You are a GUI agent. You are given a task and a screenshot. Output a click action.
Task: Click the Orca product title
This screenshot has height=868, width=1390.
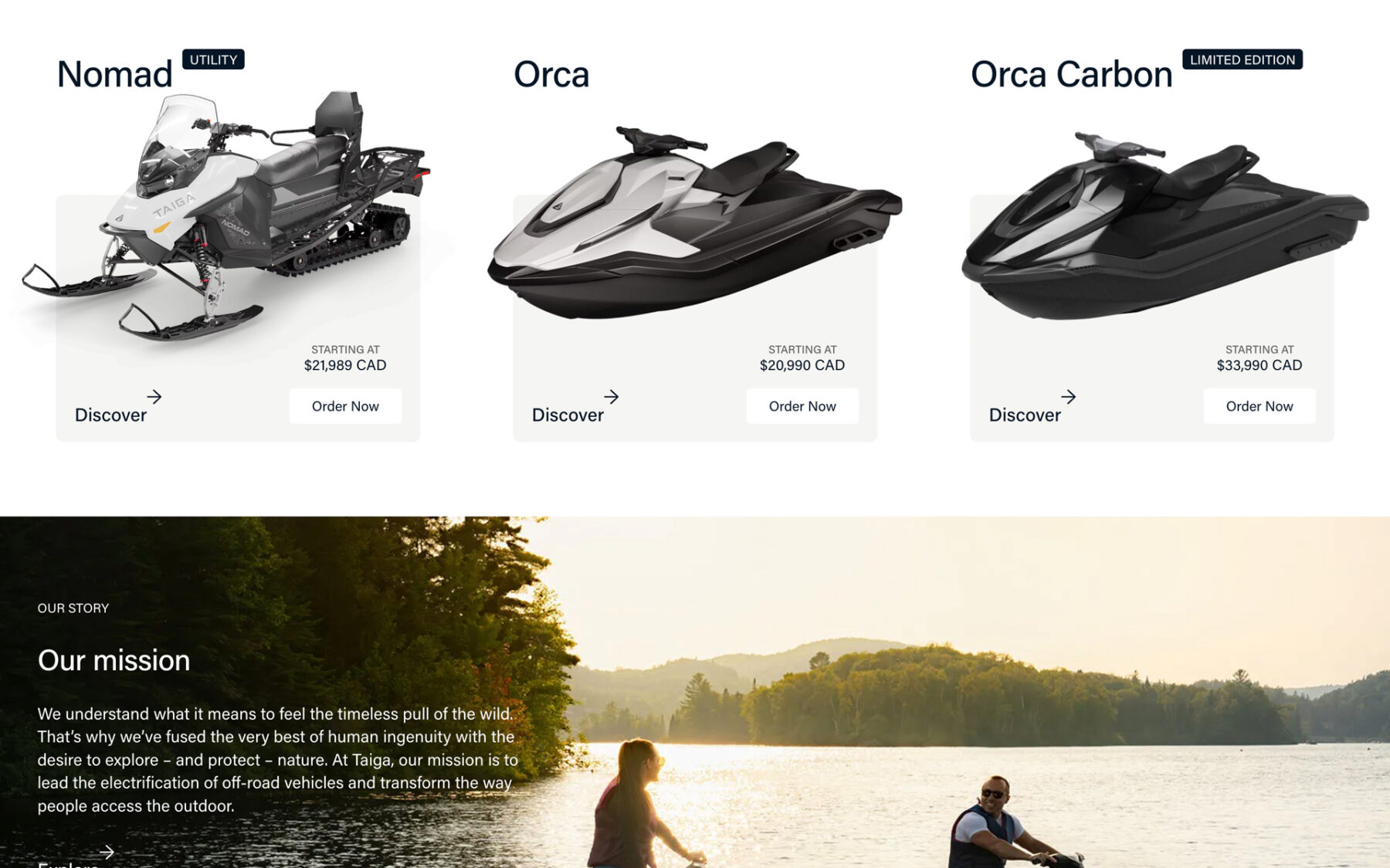[x=551, y=75]
